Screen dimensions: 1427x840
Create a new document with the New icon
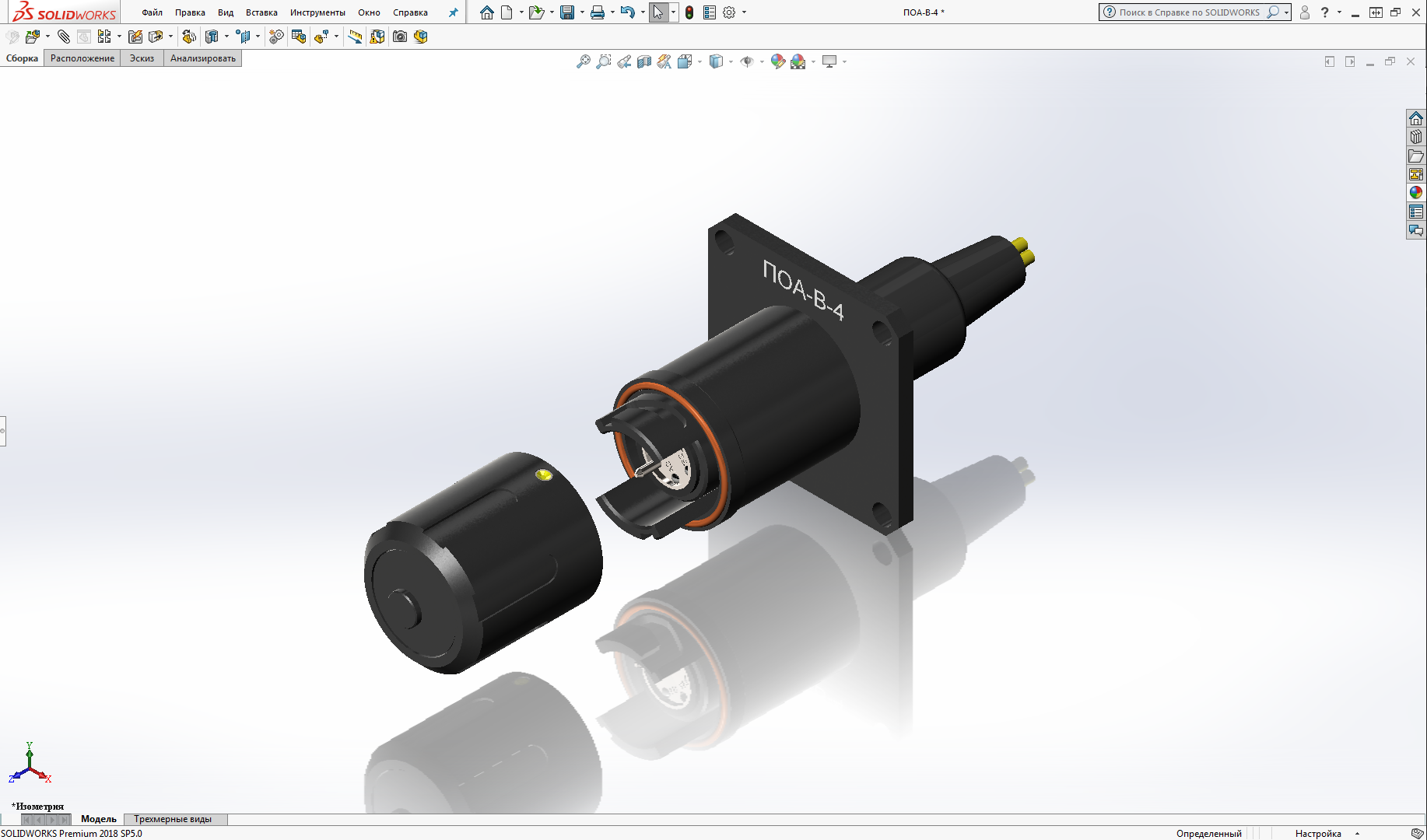[507, 12]
